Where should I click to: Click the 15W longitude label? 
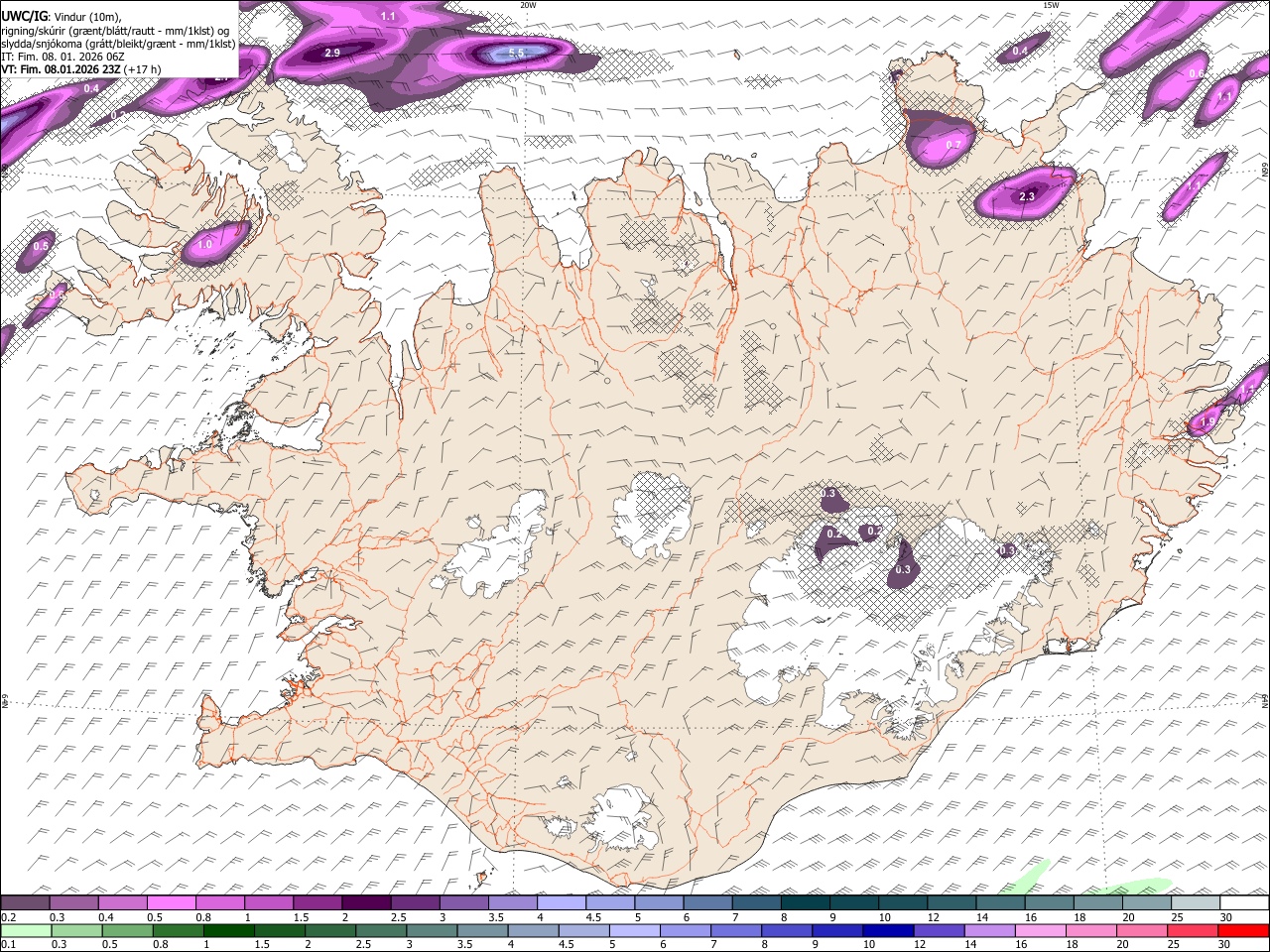click(1051, 5)
